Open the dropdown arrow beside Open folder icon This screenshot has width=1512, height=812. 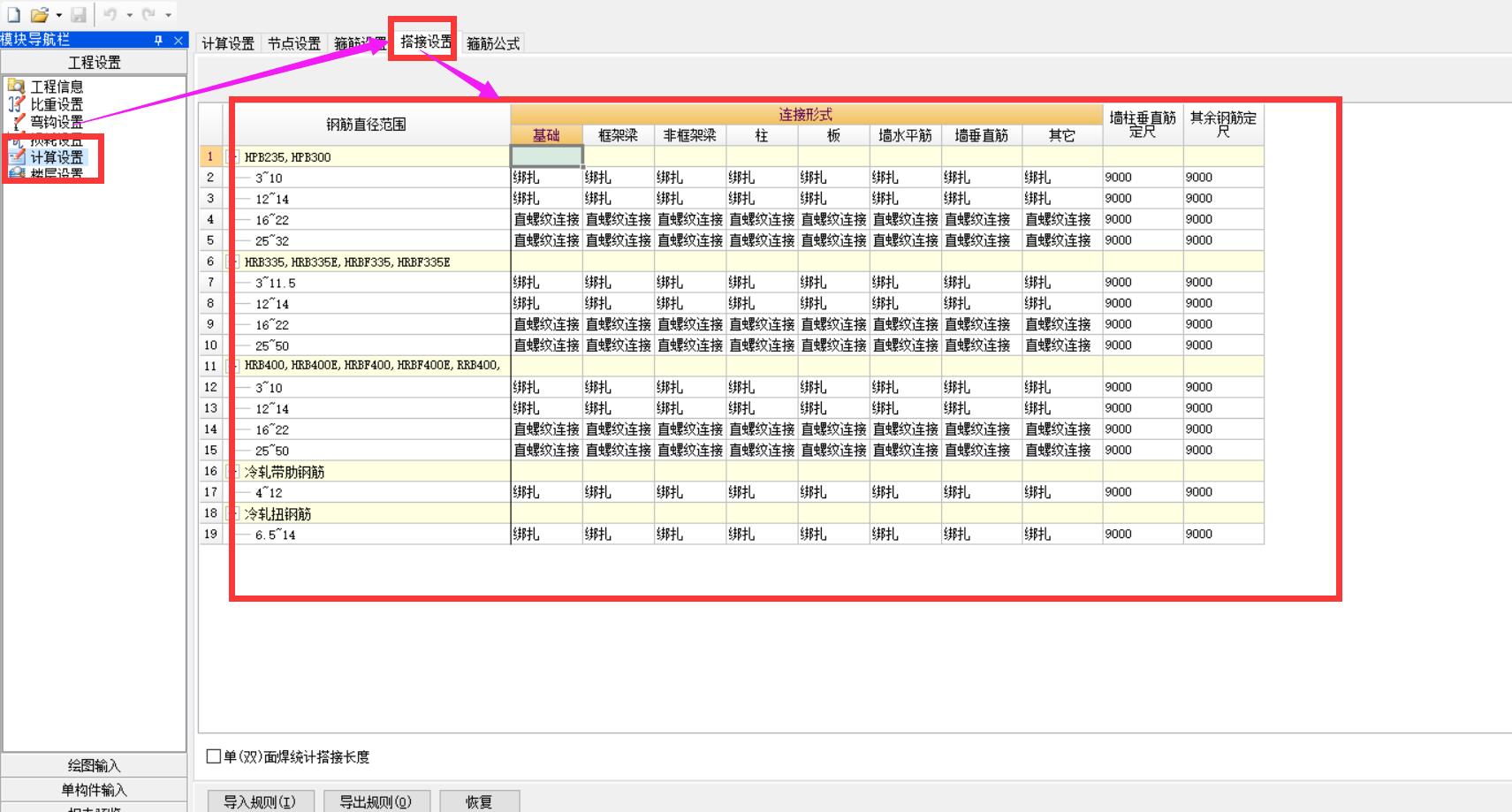click(x=59, y=15)
